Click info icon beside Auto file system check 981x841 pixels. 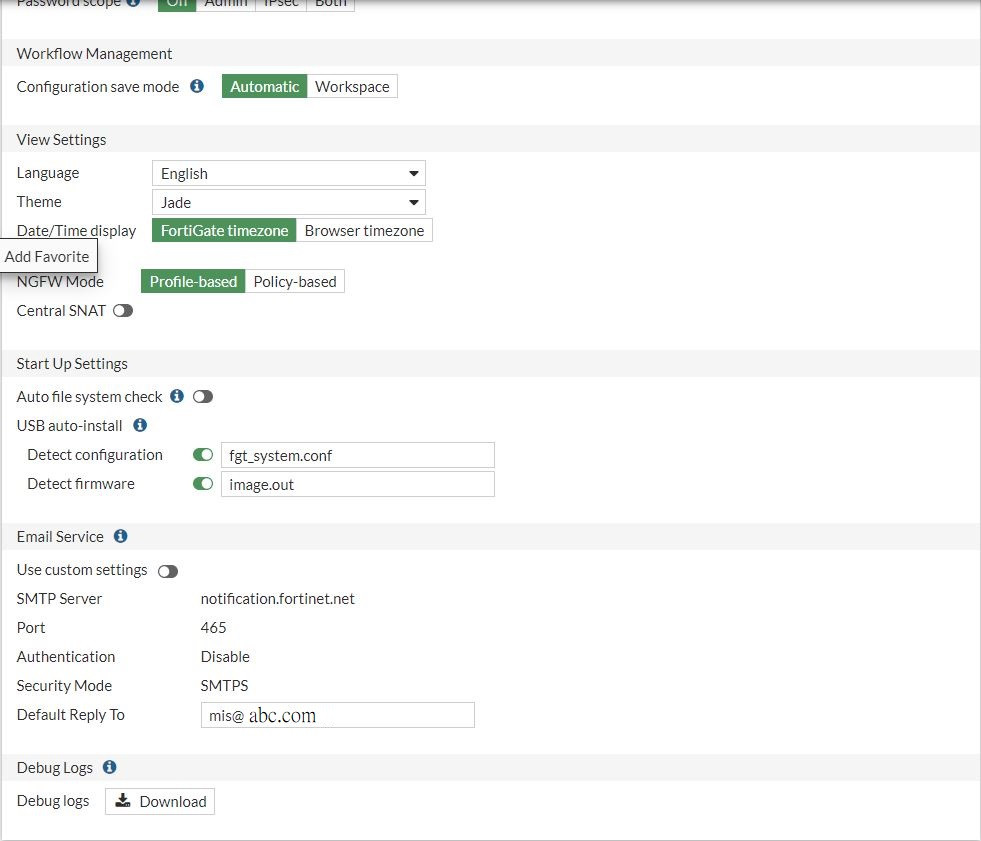pyautogui.click(x=177, y=395)
